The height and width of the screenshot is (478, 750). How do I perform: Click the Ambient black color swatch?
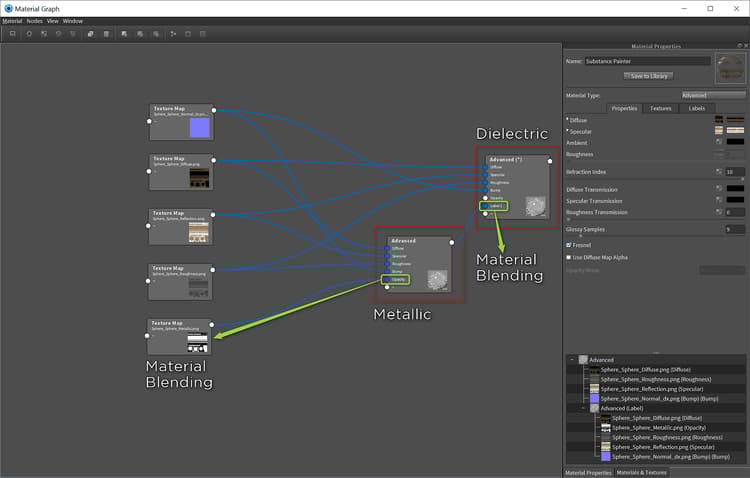pos(735,142)
